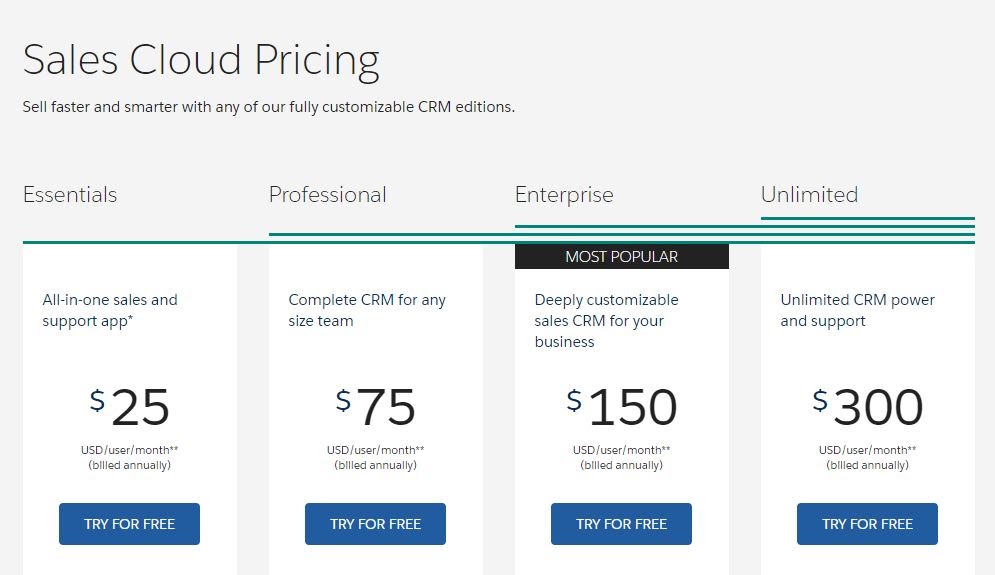995x575 pixels.
Task: Hit Try For Free under Unlimited
Action: pos(867,524)
